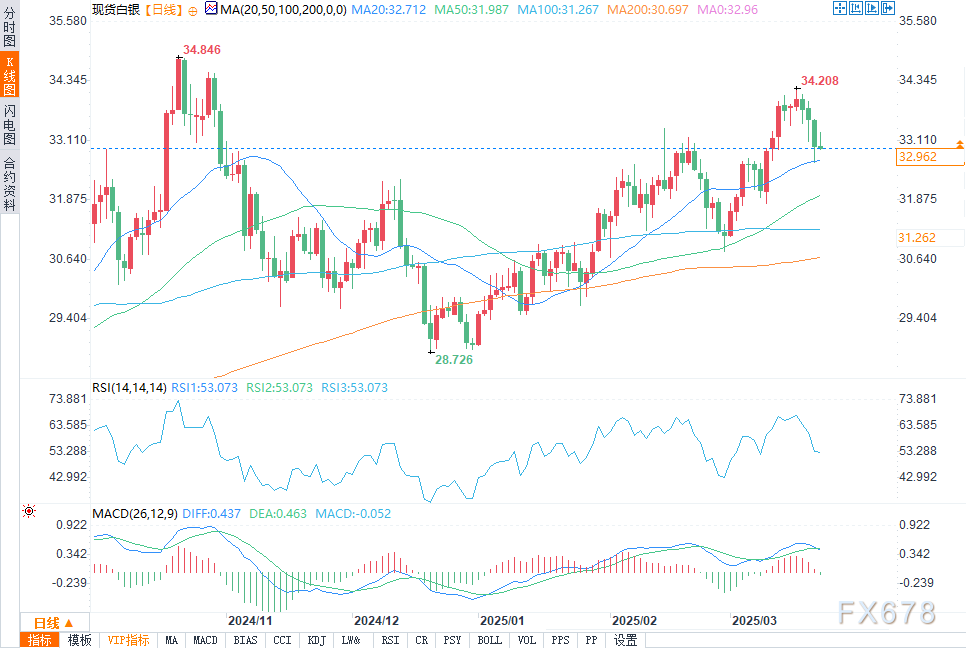Click the MACD:-0.052 value
The image size is (966, 648).
tap(353, 513)
